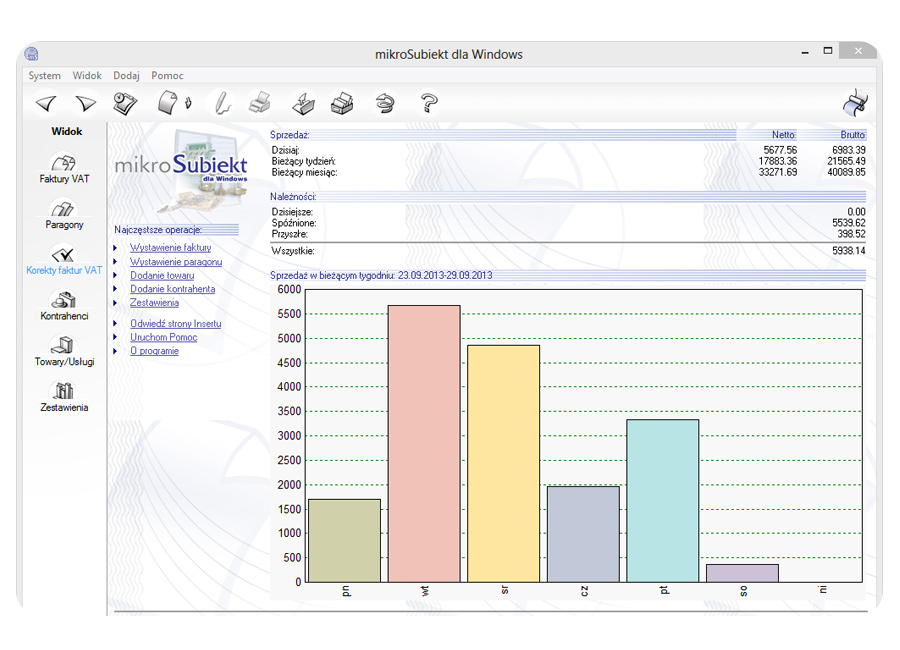Click the Bieżący miesiąc row label
Viewport: 900px width, 650px height.
[304, 172]
